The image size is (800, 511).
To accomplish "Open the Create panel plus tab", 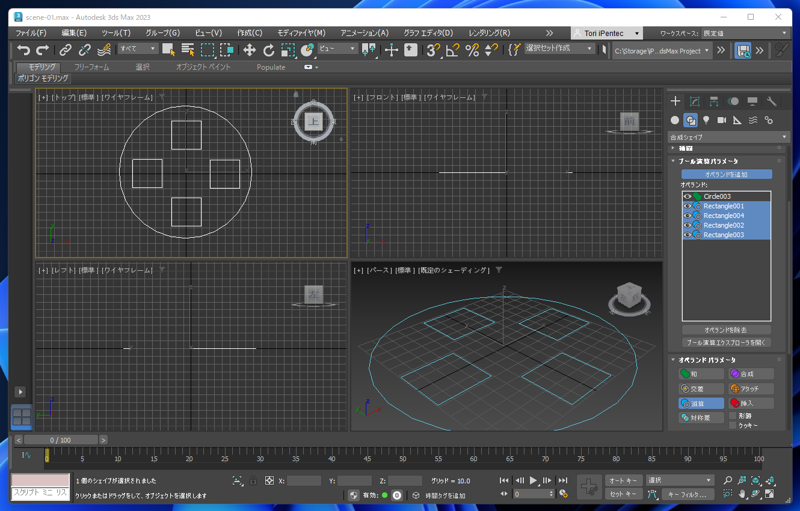I will pyautogui.click(x=675, y=101).
